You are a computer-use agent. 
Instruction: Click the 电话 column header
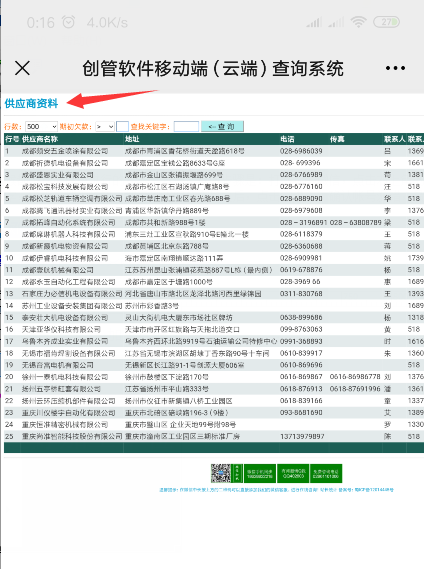287,139
